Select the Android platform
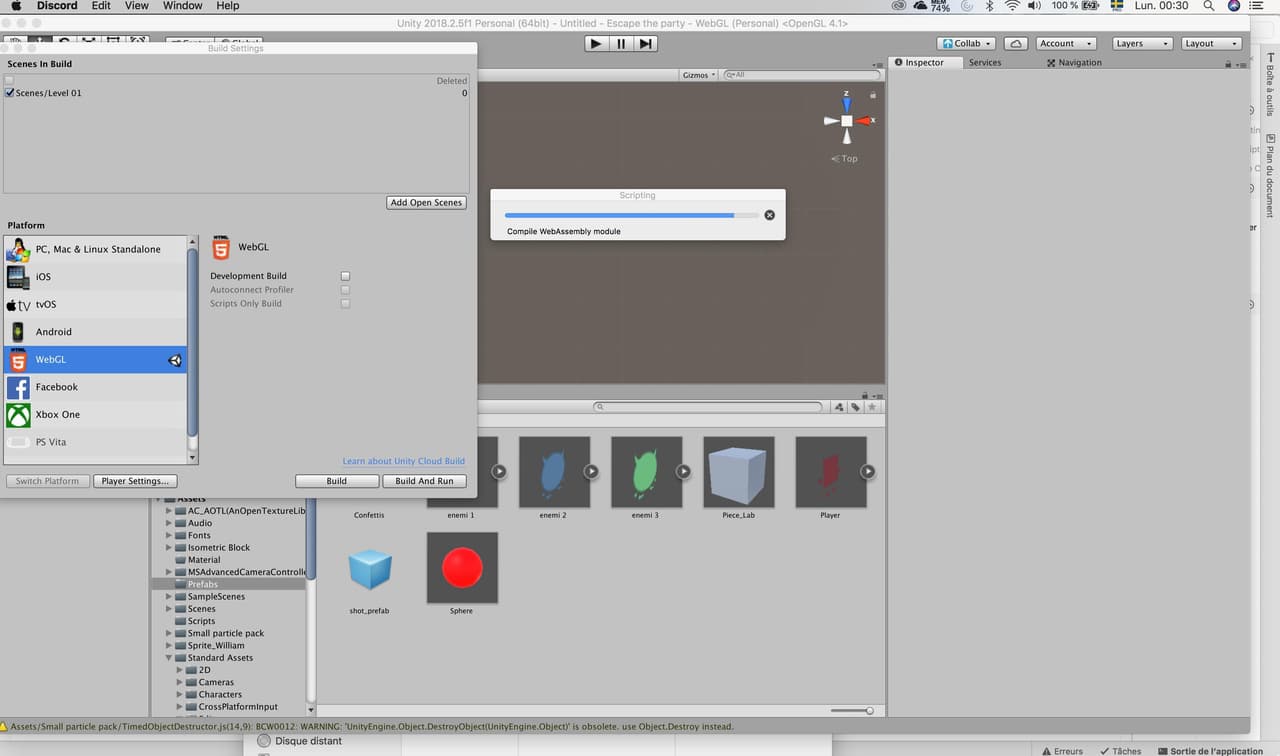Viewport: 1280px width, 756px height. pyautogui.click(x=96, y=332)
